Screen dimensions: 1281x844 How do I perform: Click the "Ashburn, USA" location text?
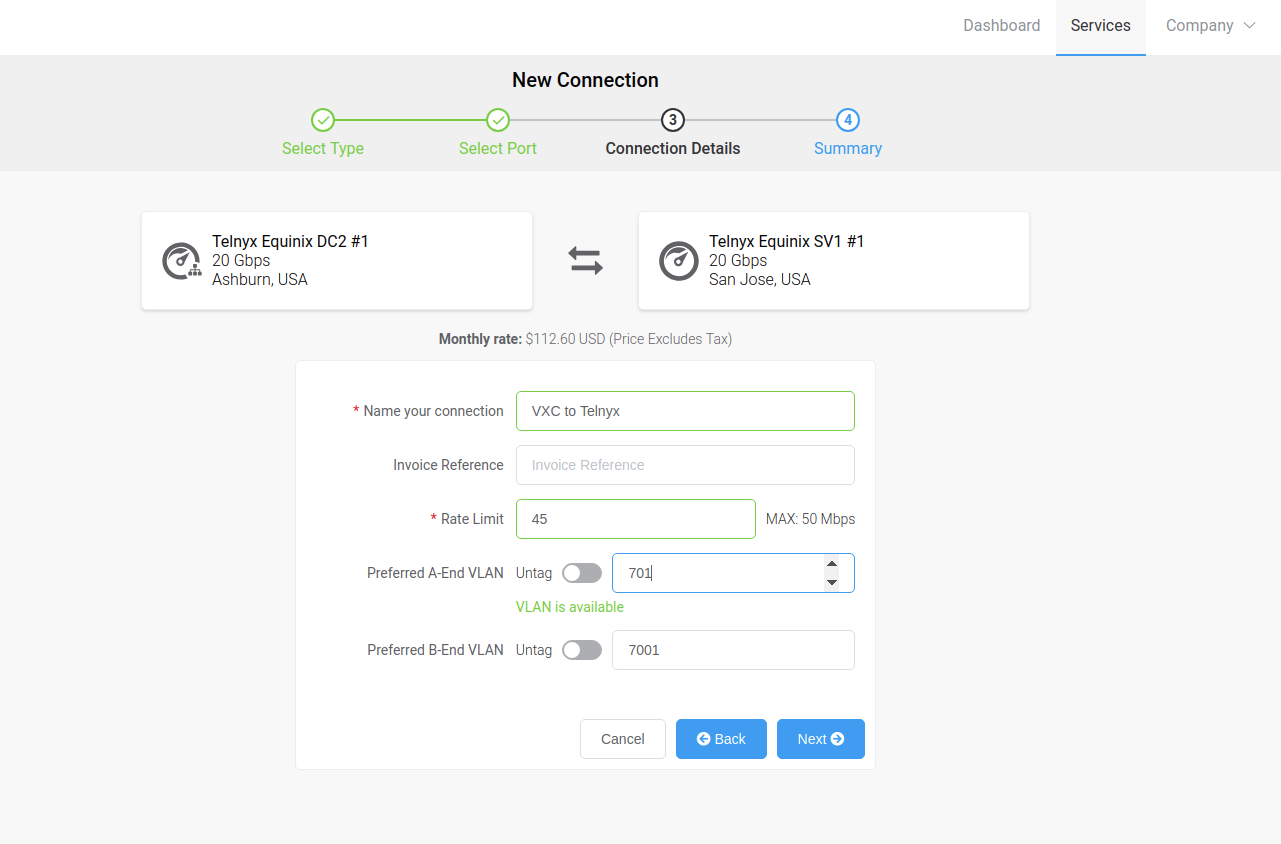tap(260, 279)
